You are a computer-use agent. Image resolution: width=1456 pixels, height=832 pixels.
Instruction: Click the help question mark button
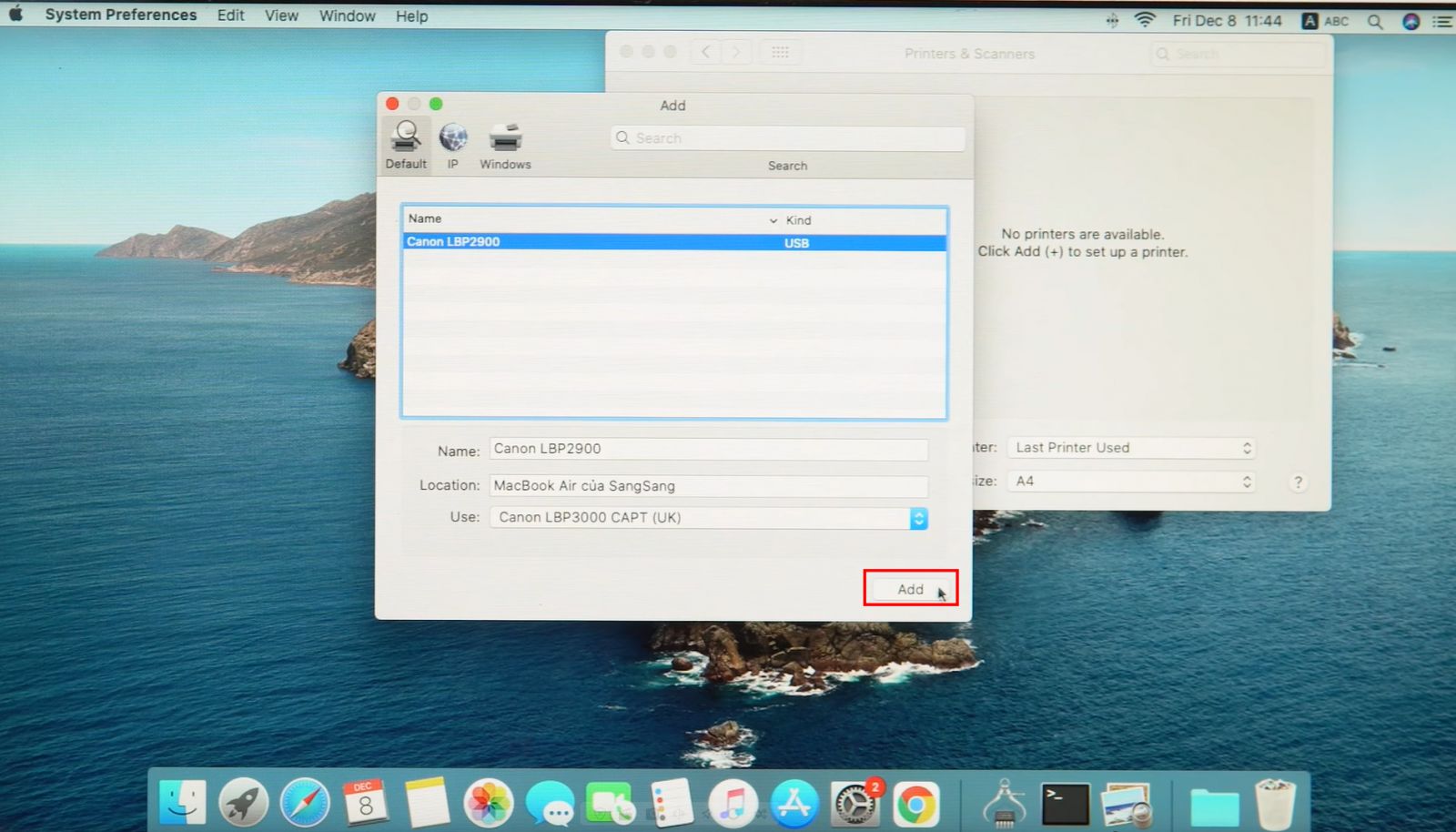(x=1299, y=482)
